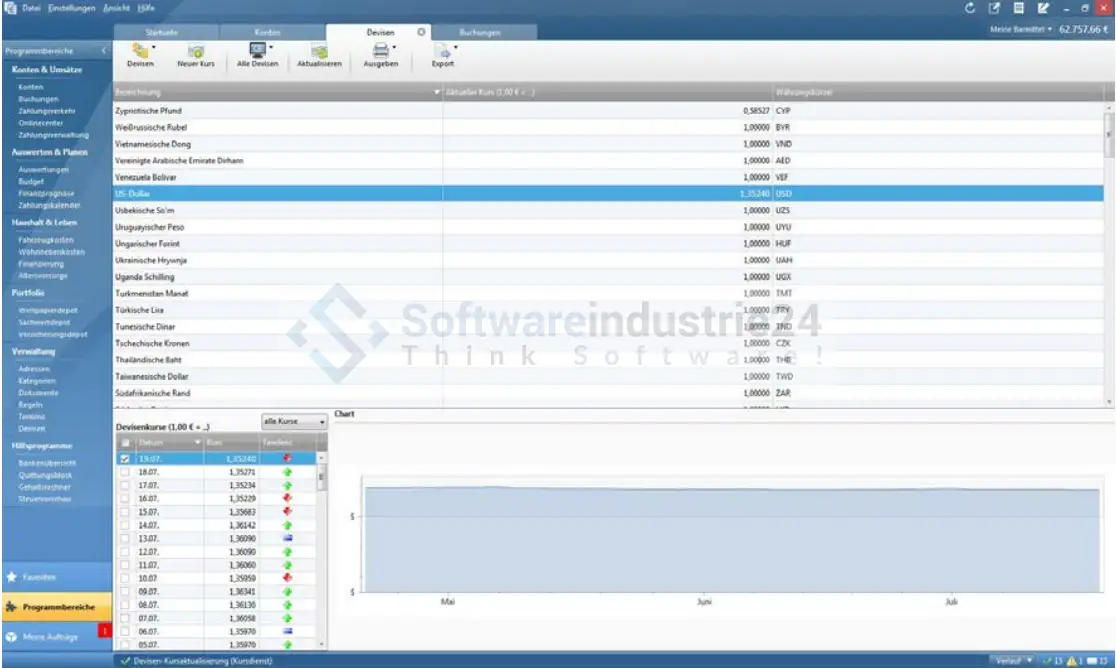Collapse the Programmbereiche sidebar panel
This screenshot has height=668, width=1116.
[x=103, y=51]
